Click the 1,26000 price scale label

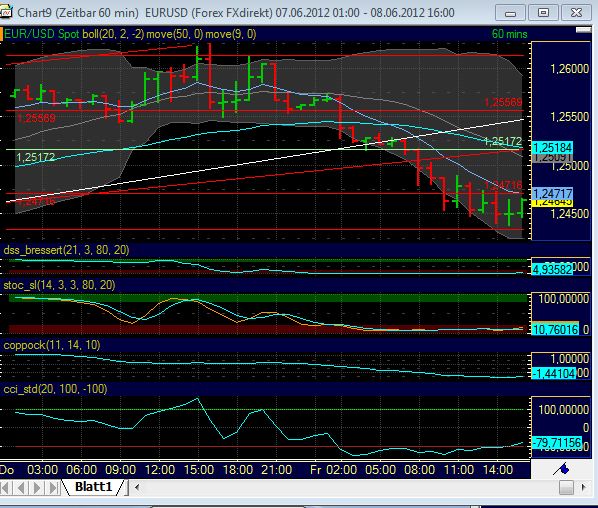point(569,69)
